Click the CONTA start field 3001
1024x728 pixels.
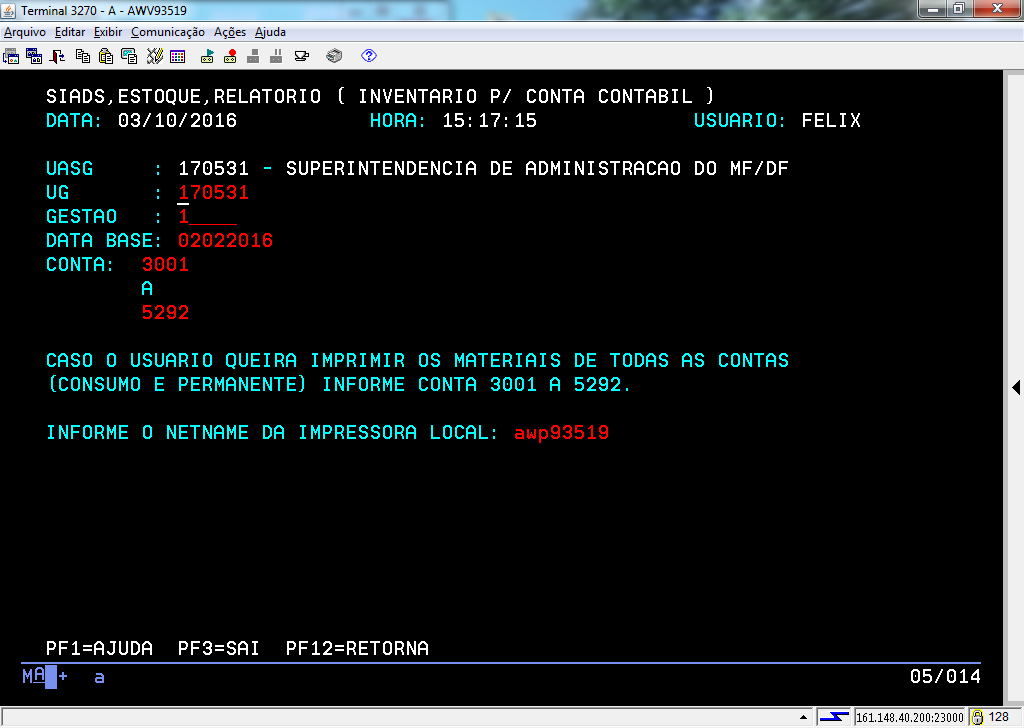[x=165, y=264]
